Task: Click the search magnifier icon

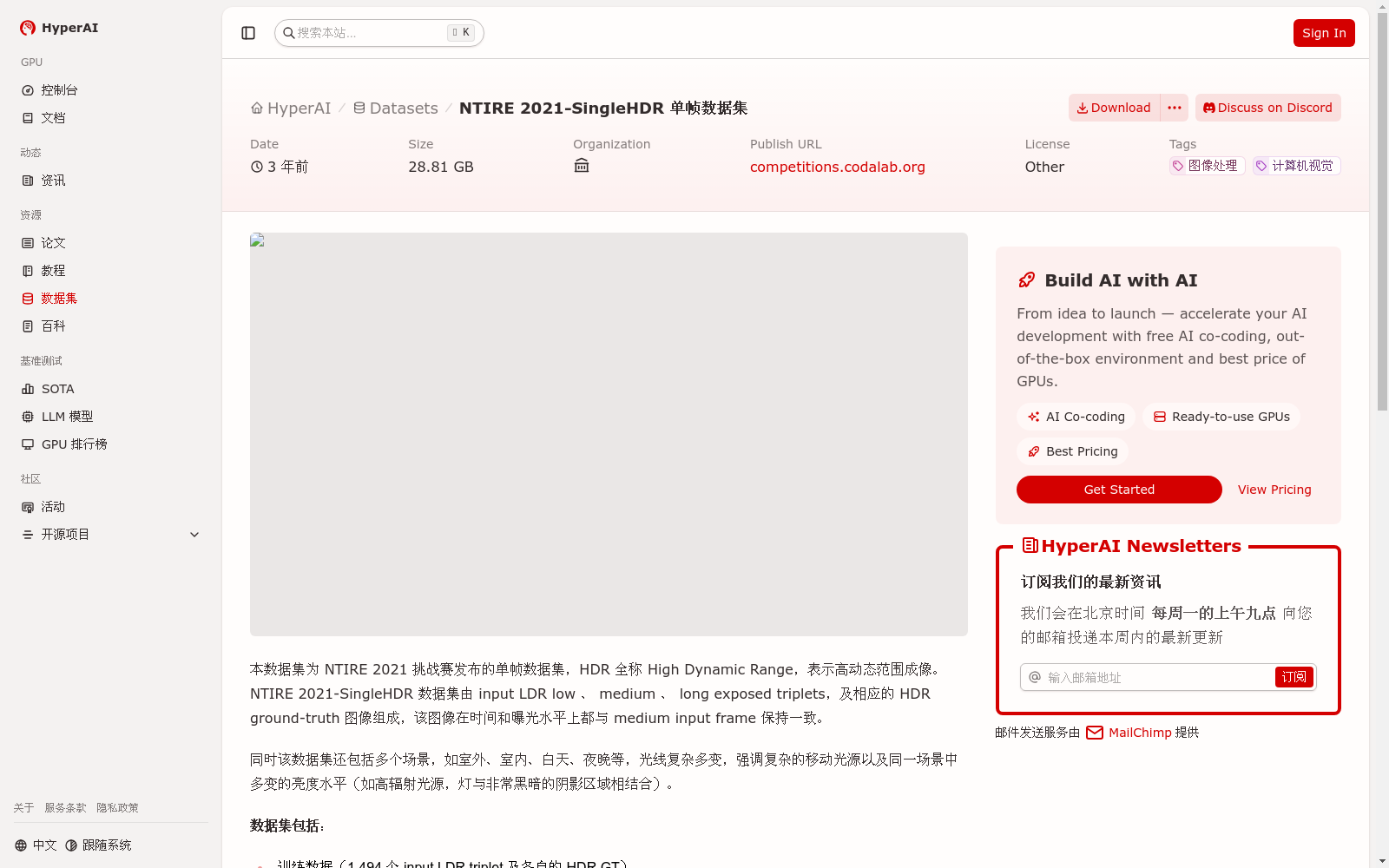Action: click(289, 33)
